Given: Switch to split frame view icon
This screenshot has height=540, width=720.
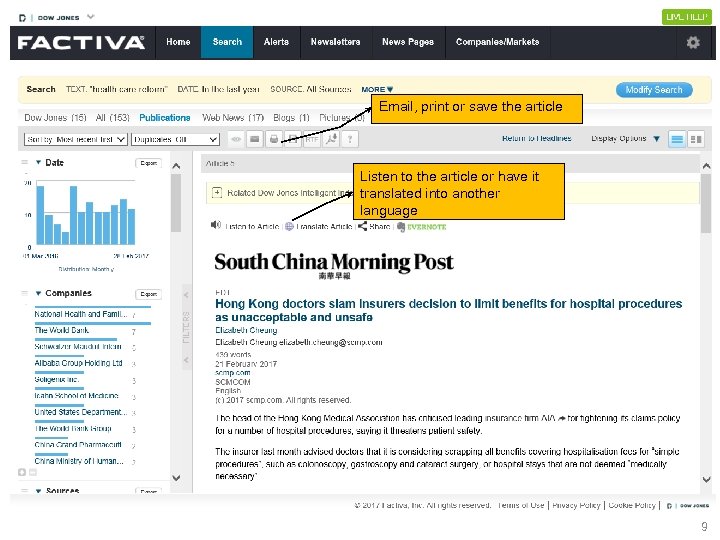Looking at the screenshot, I should pos(696,139).
